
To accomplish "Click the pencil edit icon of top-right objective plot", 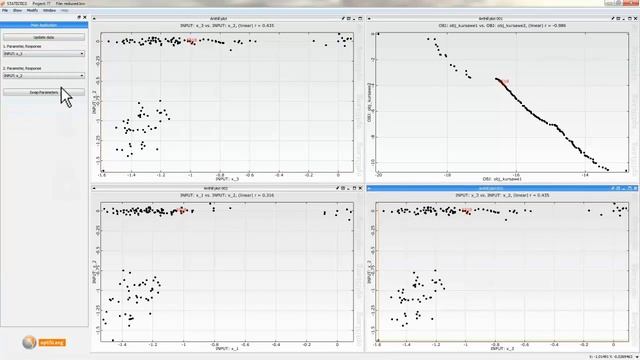I will pyautogui.click(x=613, y=19).
